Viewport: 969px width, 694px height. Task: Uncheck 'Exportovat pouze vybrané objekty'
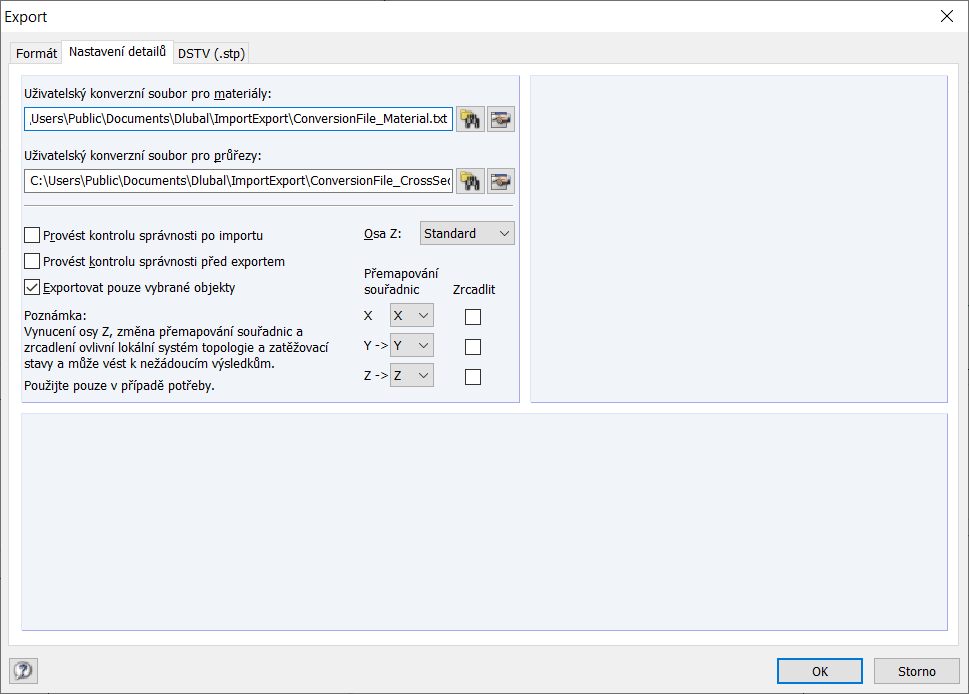[32, 288]
